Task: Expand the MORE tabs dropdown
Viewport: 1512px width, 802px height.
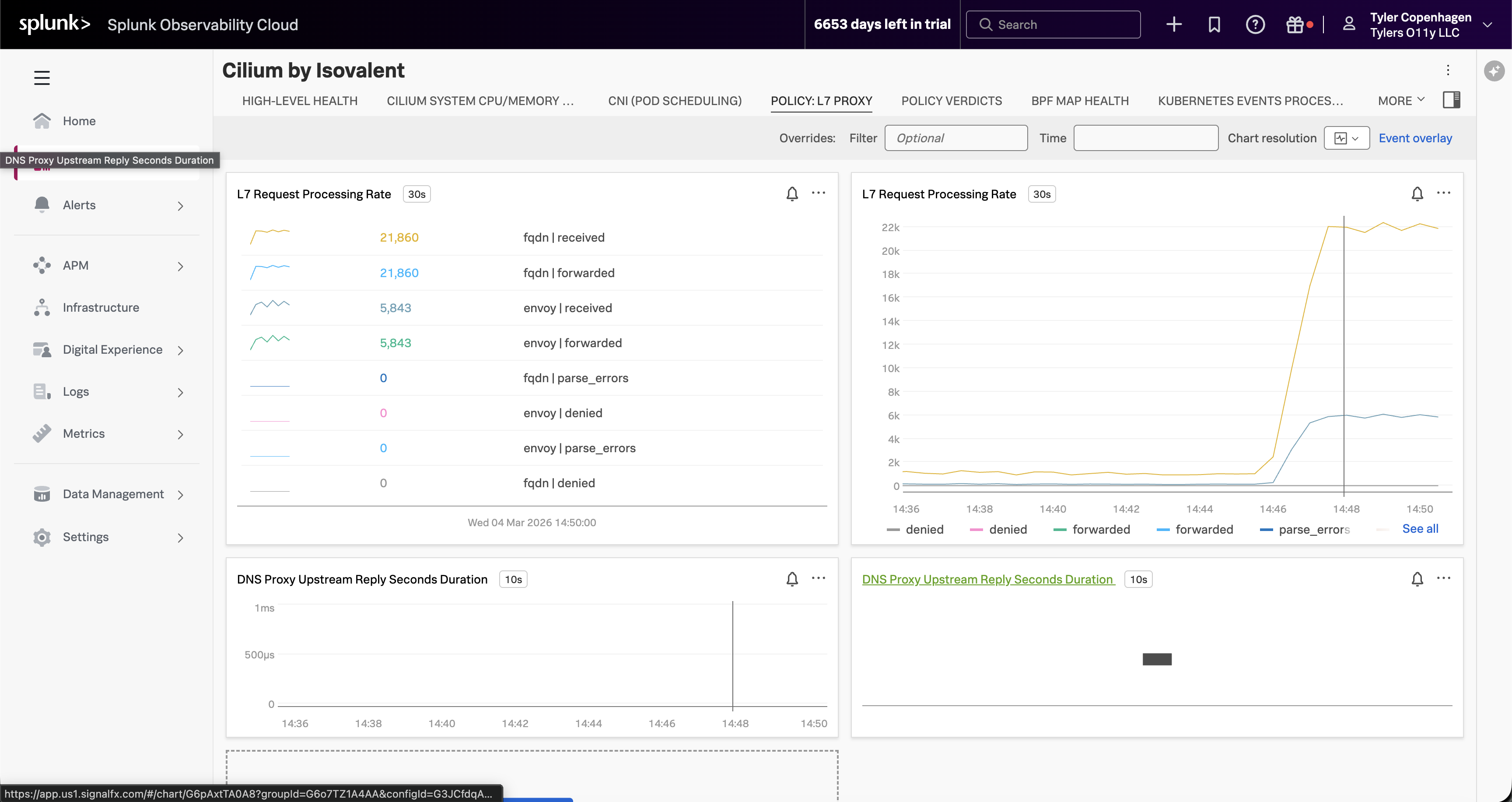Action: click(x=1401, y=100)
